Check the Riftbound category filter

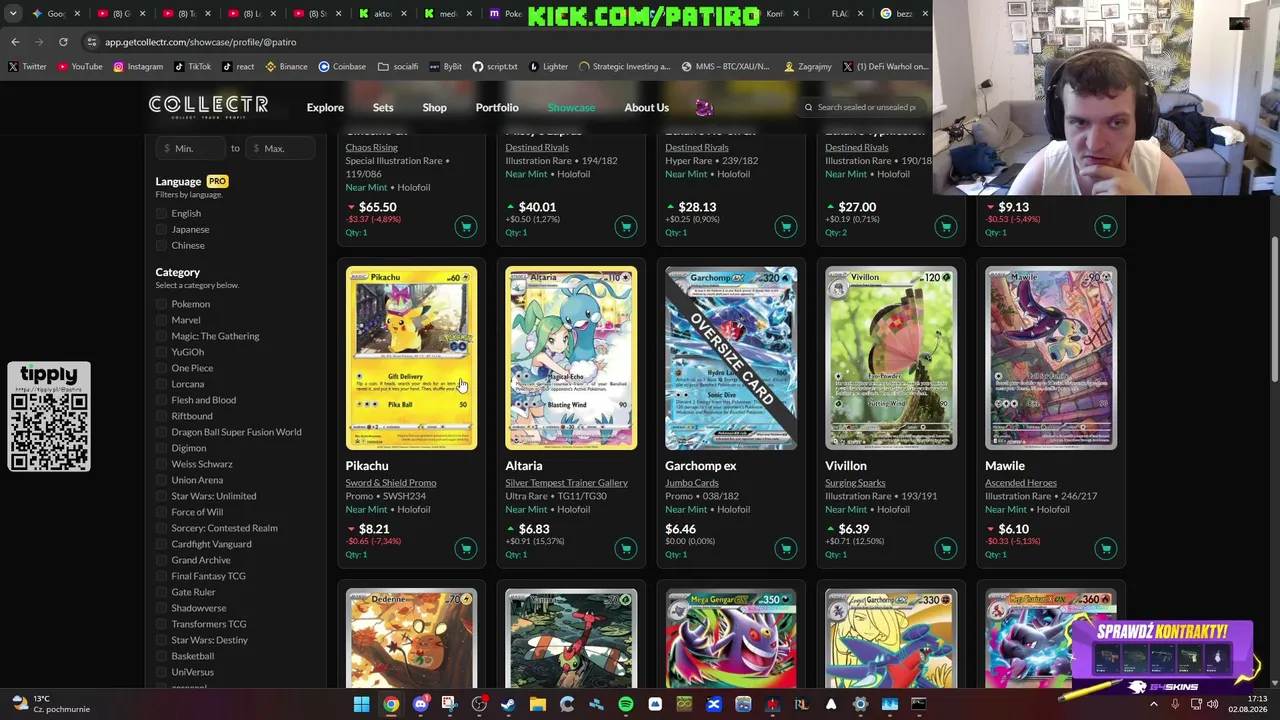coord(162,416)
